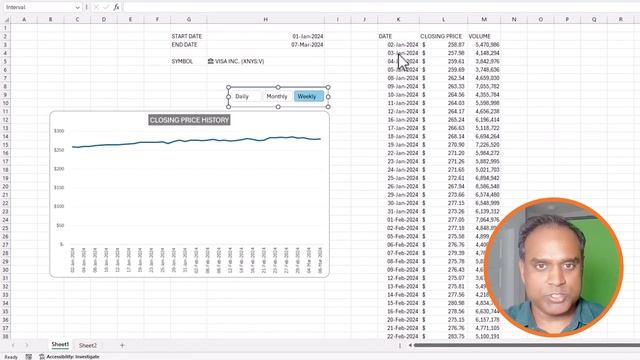This screenshot has height=360, width=640.
Task: Click the CLOSING PRICE heading cell
Action: pos(441,36)
